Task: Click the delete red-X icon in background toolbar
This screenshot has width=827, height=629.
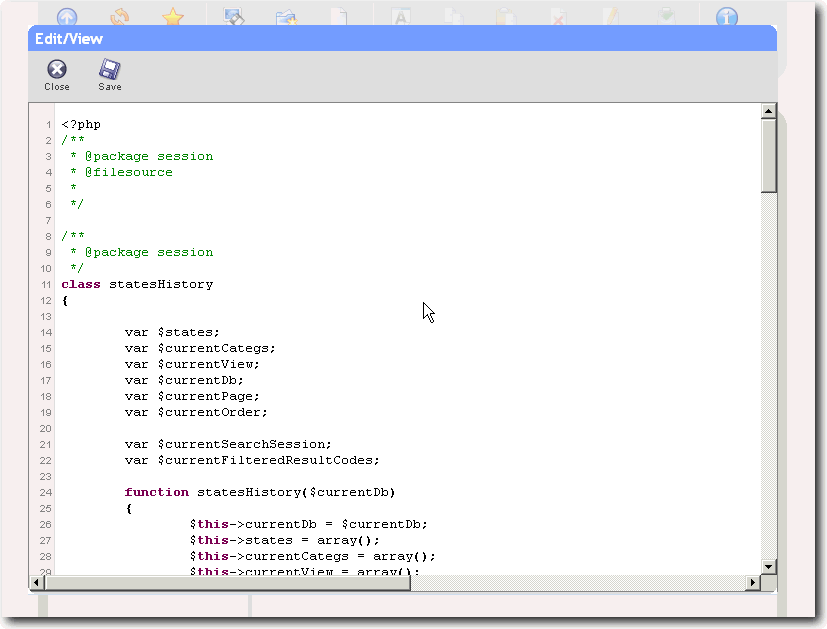Action: point(559,17)
